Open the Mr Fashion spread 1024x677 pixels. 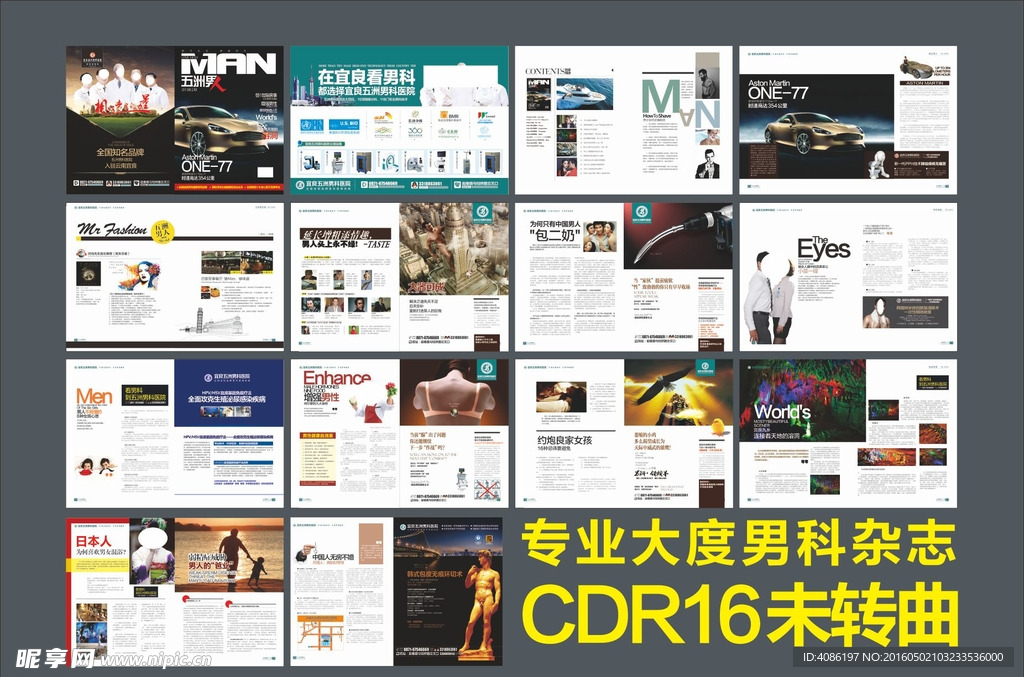pos(175,276)
